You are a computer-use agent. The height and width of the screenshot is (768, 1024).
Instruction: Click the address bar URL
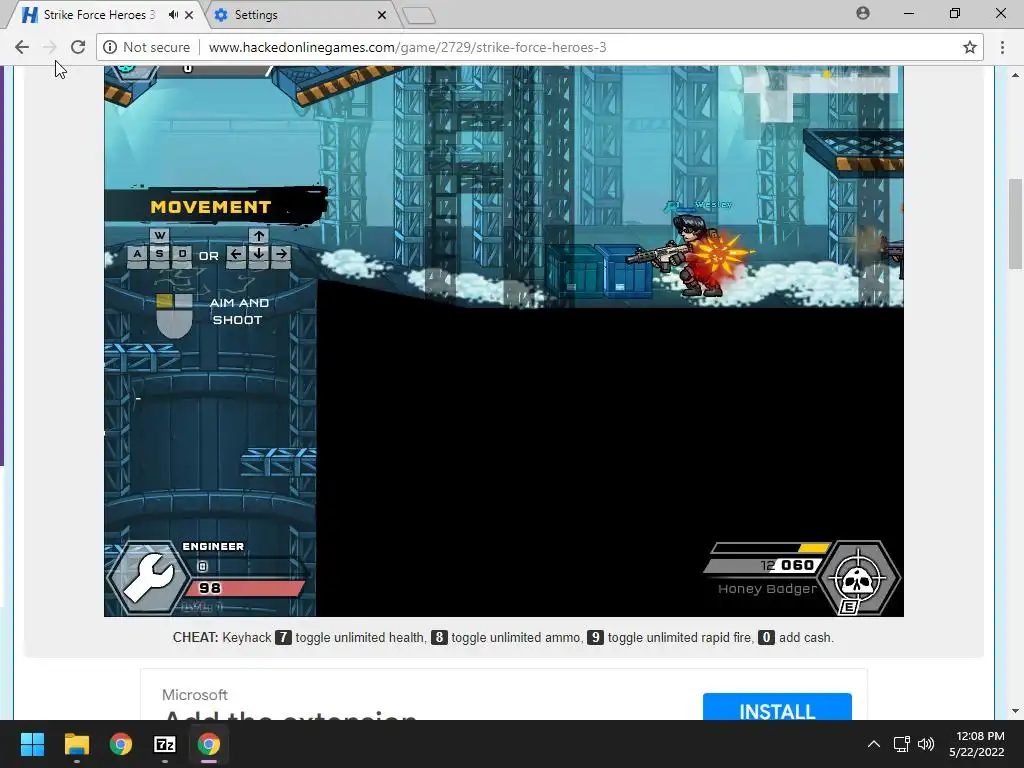[408, 47]
